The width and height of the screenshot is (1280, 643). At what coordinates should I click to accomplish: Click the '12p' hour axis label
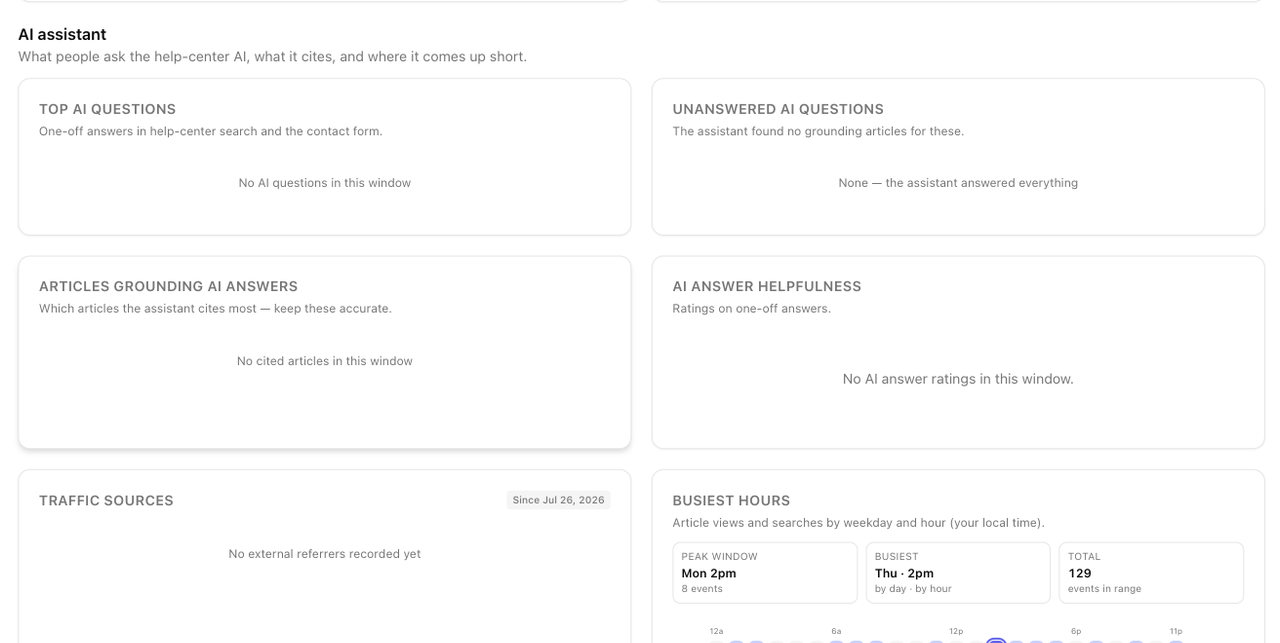[956, 631]
